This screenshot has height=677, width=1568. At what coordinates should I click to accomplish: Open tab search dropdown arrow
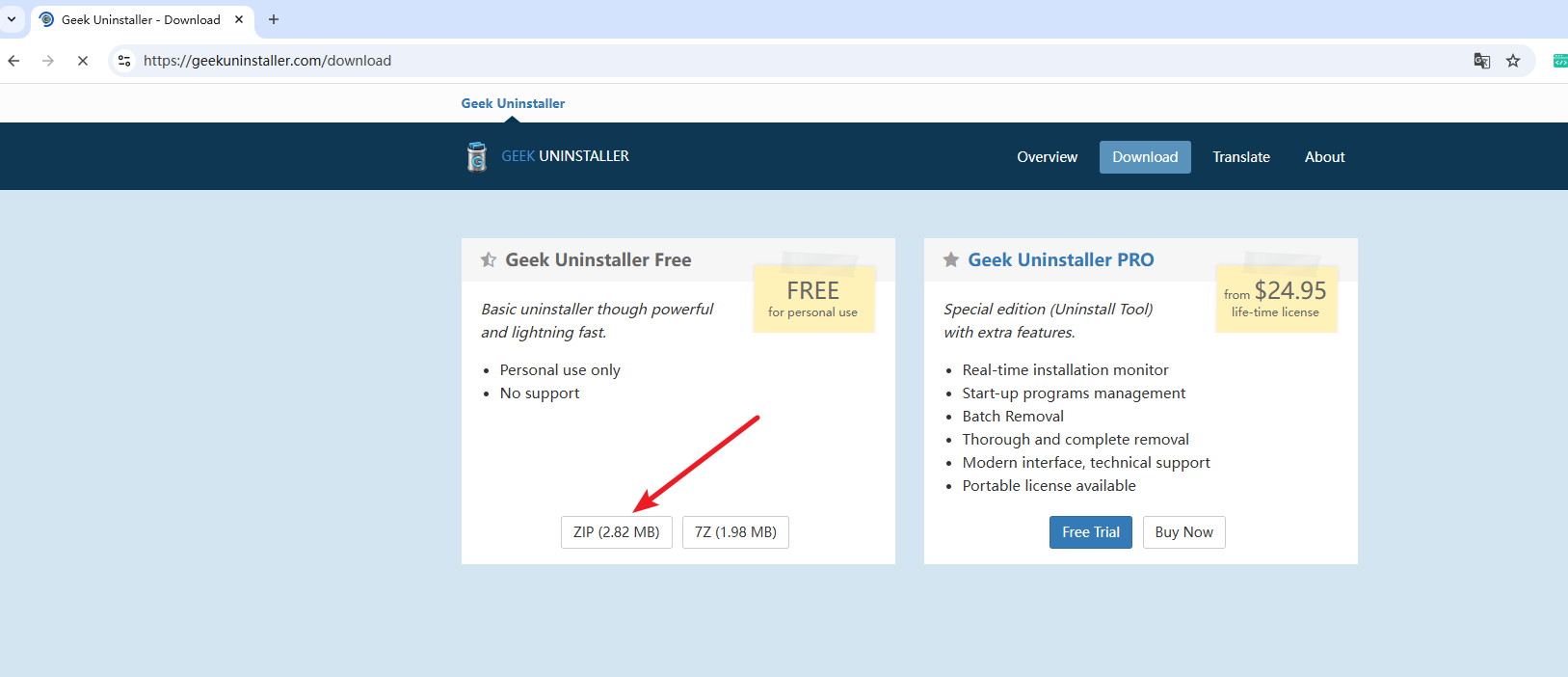12,19
